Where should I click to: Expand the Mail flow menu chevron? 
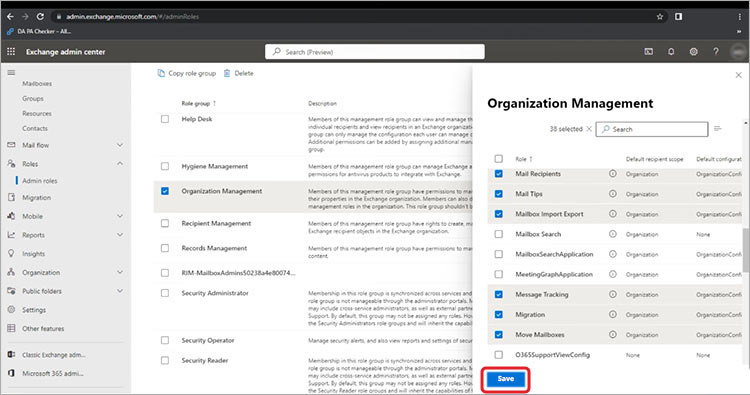(x=120, y=145)
